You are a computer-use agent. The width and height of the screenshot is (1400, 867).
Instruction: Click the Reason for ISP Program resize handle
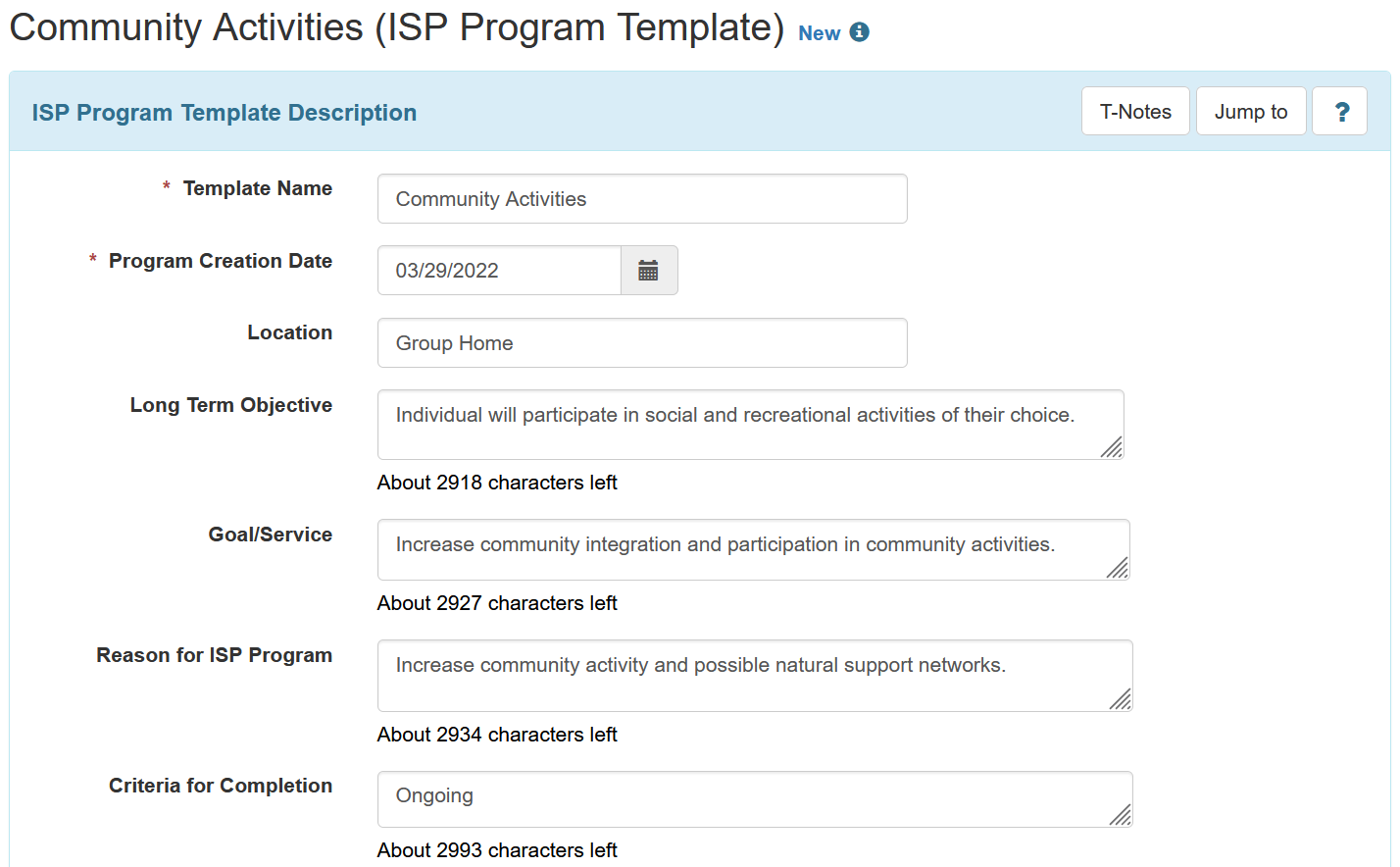[1121, 699]
